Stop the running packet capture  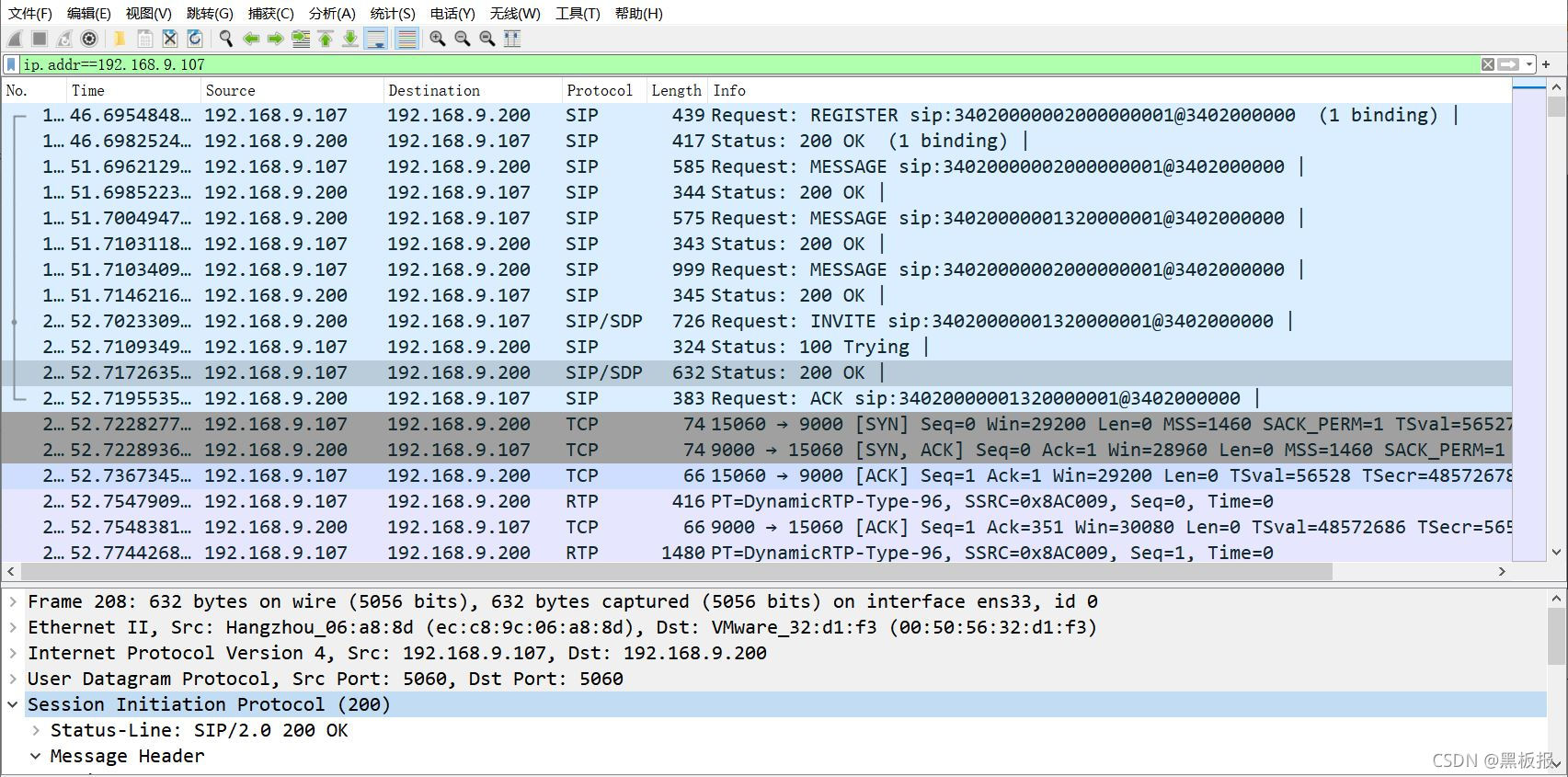[40, 39]
